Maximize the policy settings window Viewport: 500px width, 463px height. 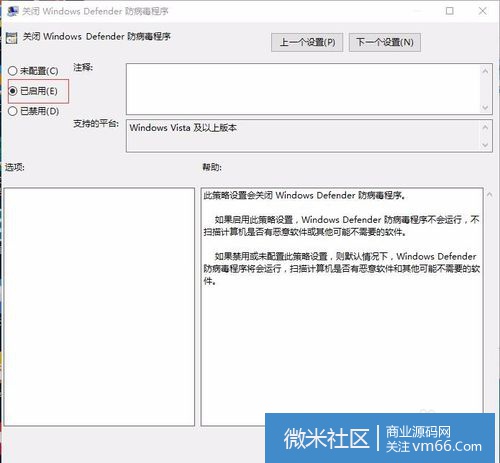point(449,11)
